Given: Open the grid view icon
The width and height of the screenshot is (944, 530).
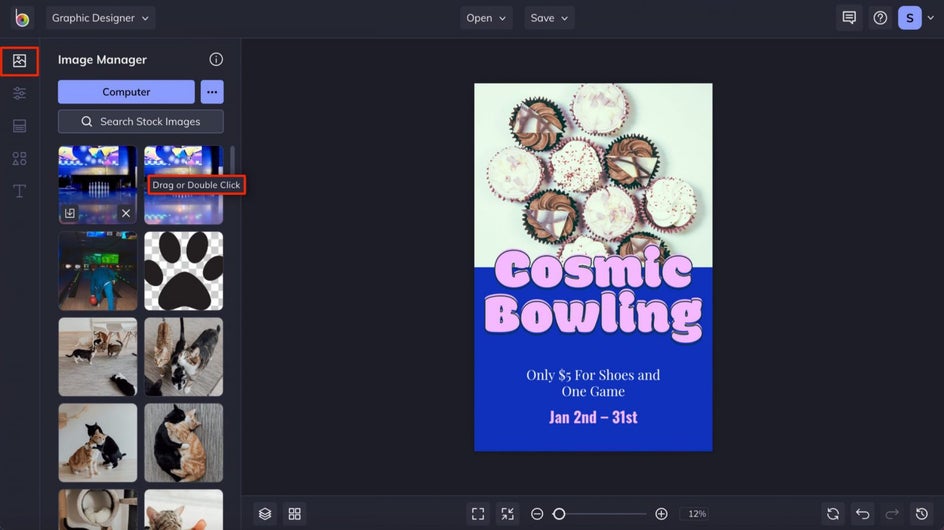Looking at the screenshot, I should (x=294, y=514).
